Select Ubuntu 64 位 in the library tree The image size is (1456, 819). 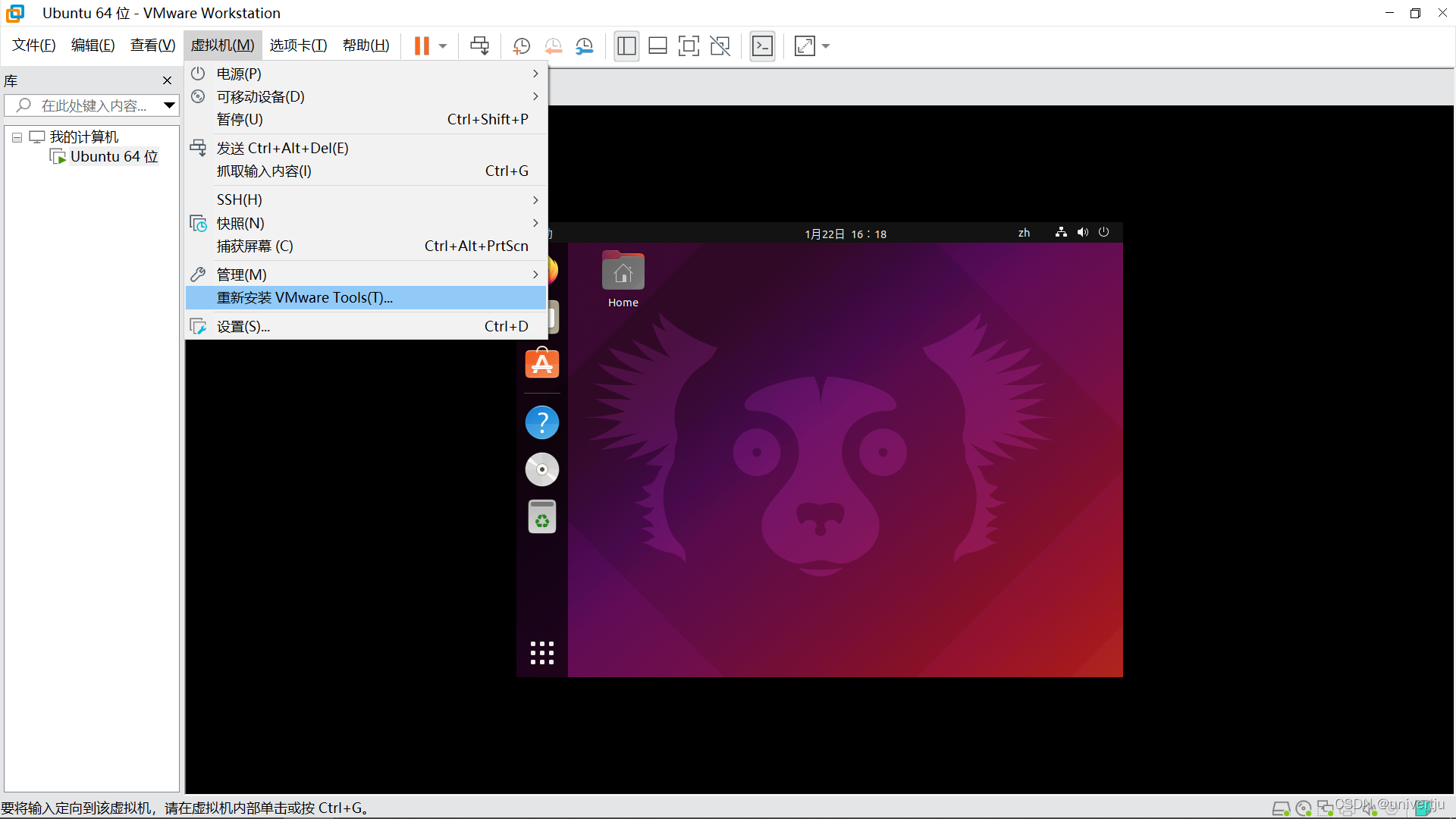[115, 156]
